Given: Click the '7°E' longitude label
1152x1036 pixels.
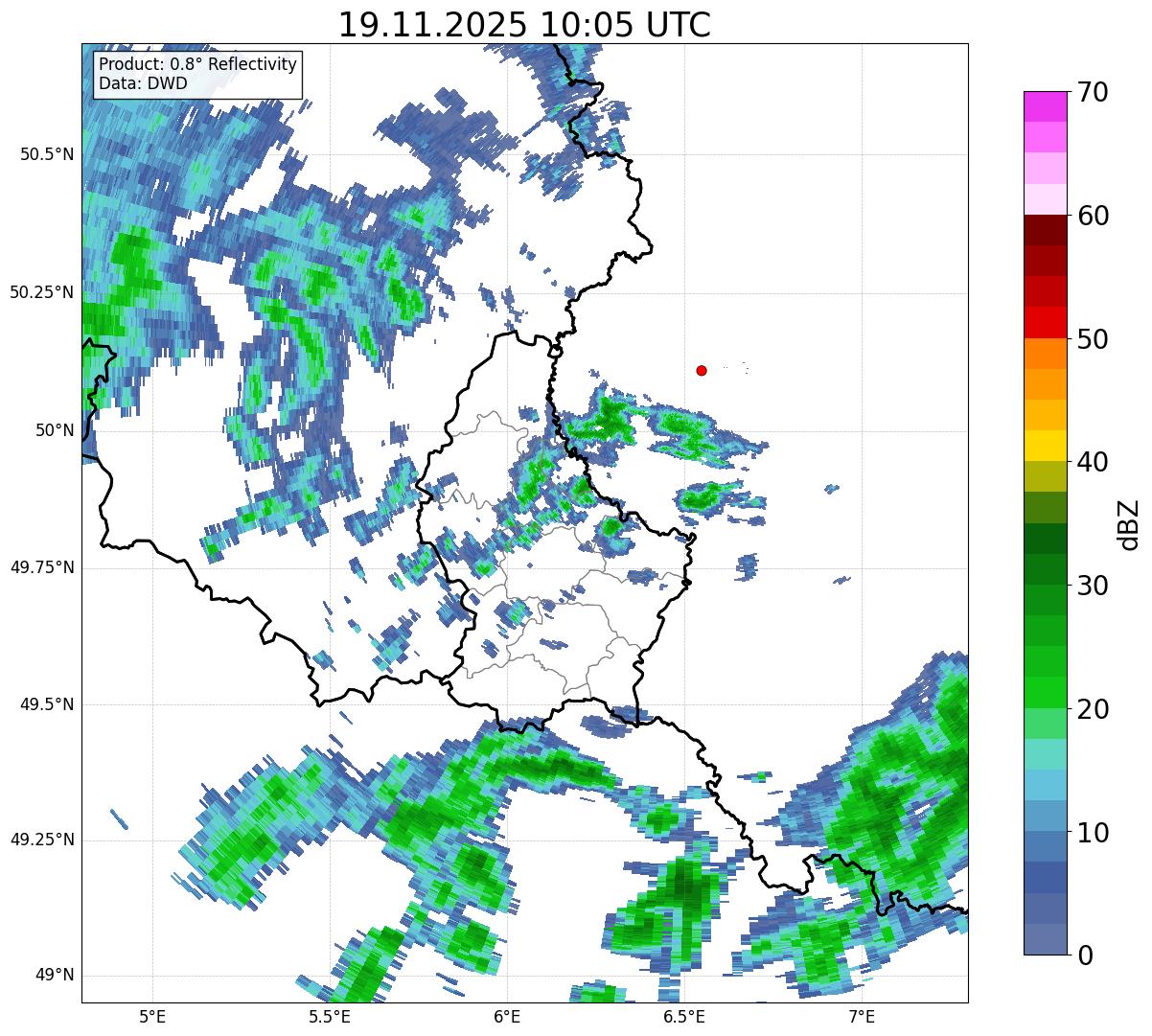Looking at the screenshot, I should click(862, 1016).
